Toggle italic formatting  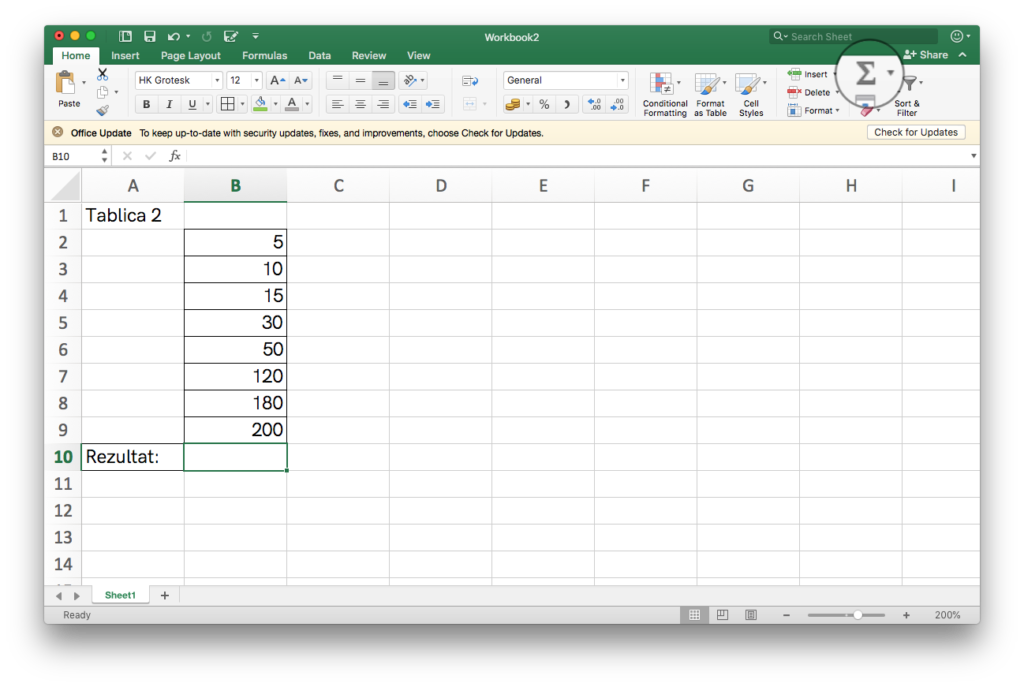click(x=169, y=104)
